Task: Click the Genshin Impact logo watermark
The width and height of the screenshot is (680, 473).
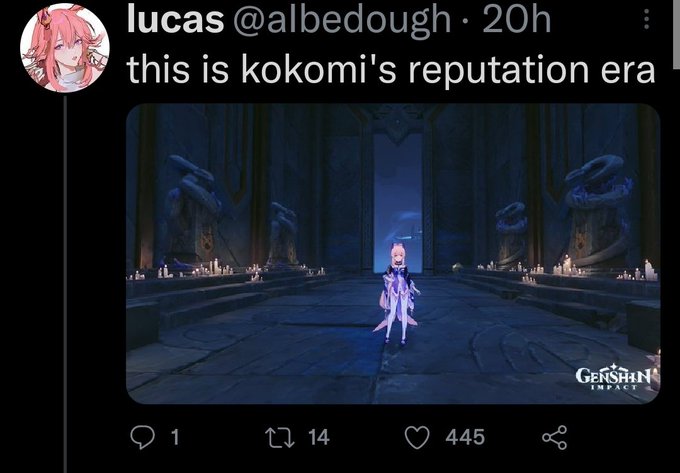Action: [613, 376]
